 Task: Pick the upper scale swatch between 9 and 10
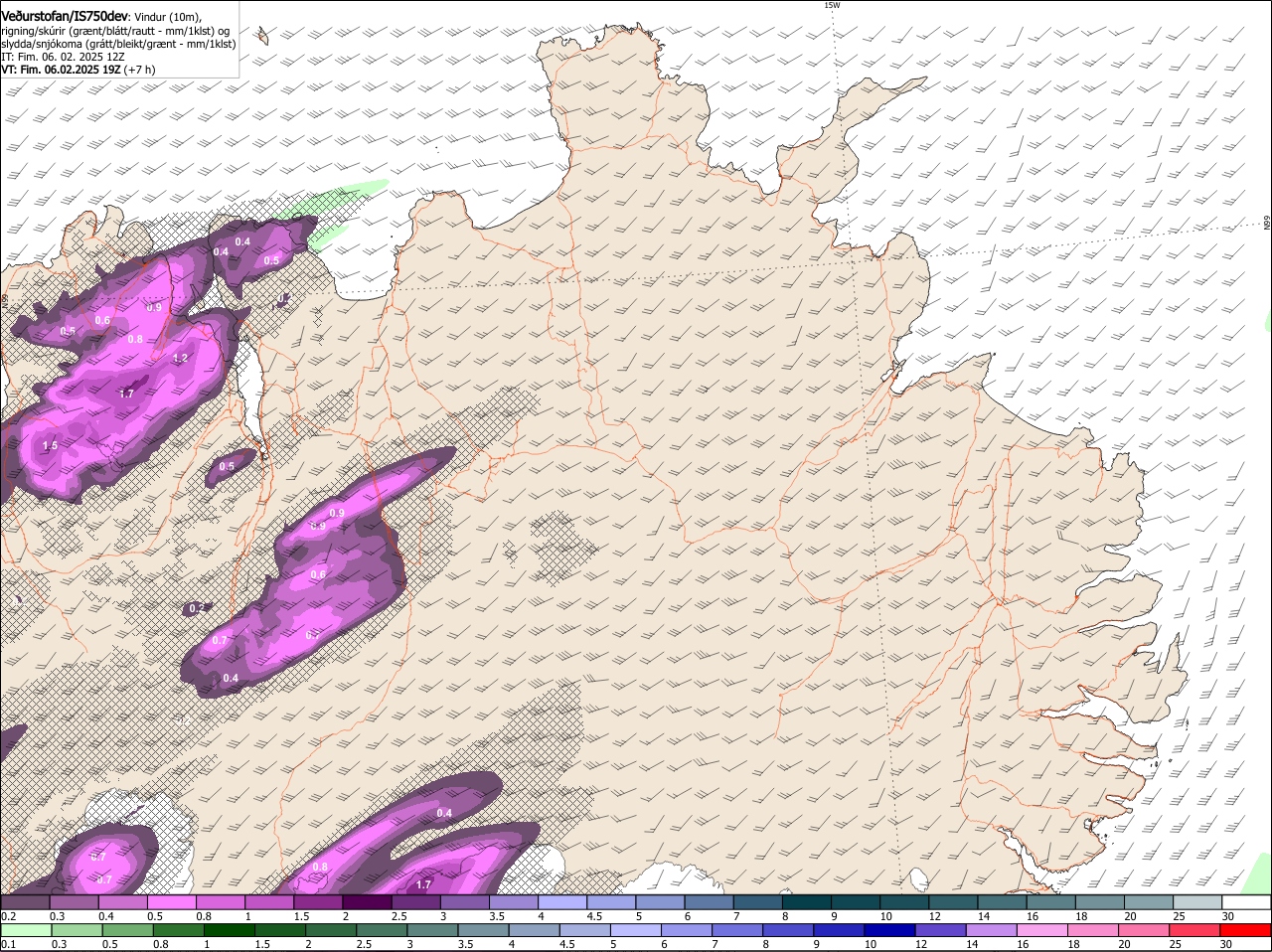point(858,902)
